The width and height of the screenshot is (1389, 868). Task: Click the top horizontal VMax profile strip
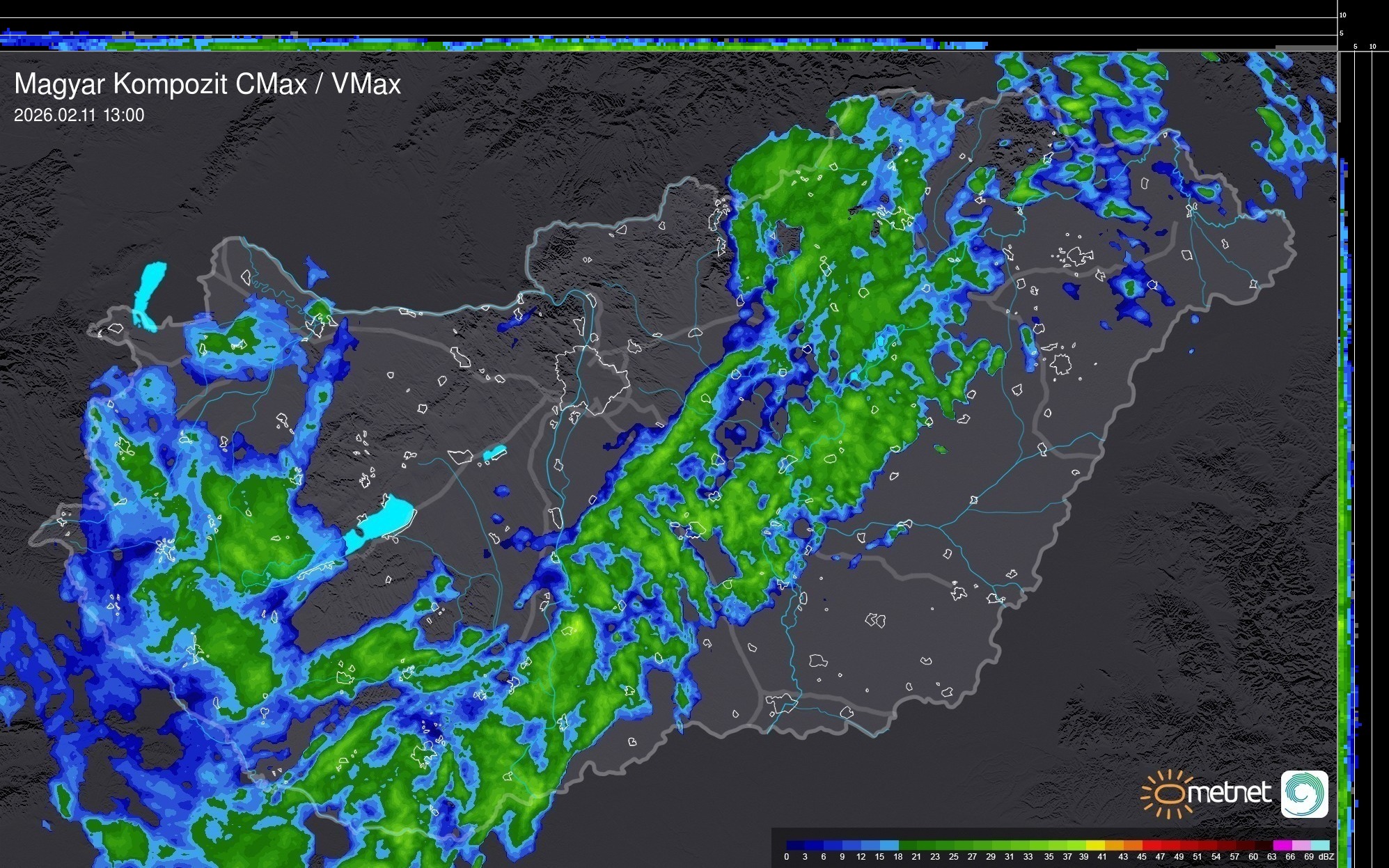[557, 43]
